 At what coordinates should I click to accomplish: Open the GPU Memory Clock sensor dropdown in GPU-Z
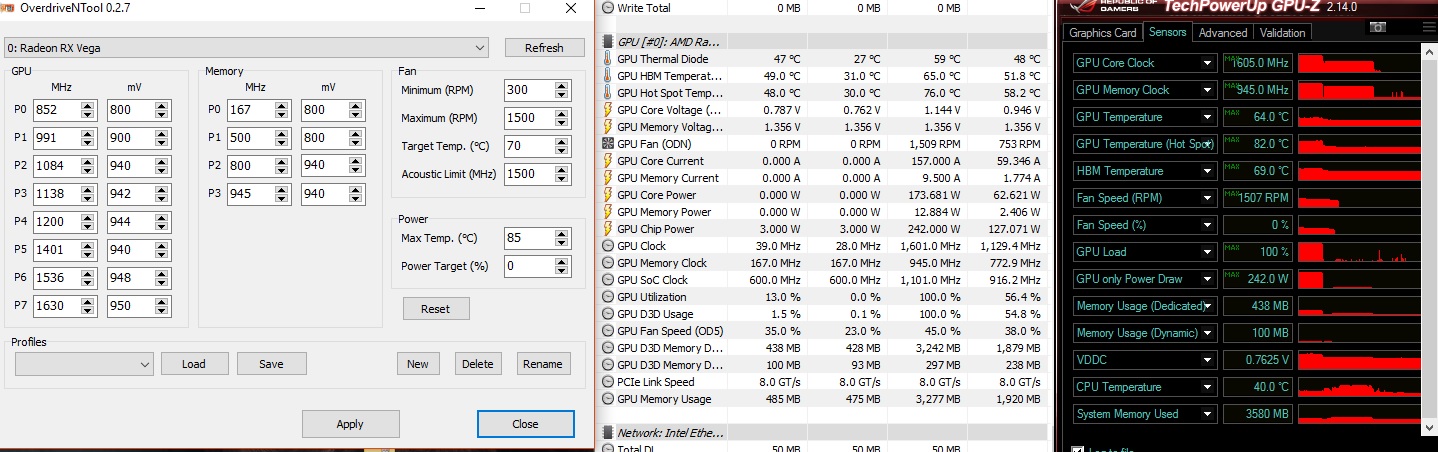1208,90
